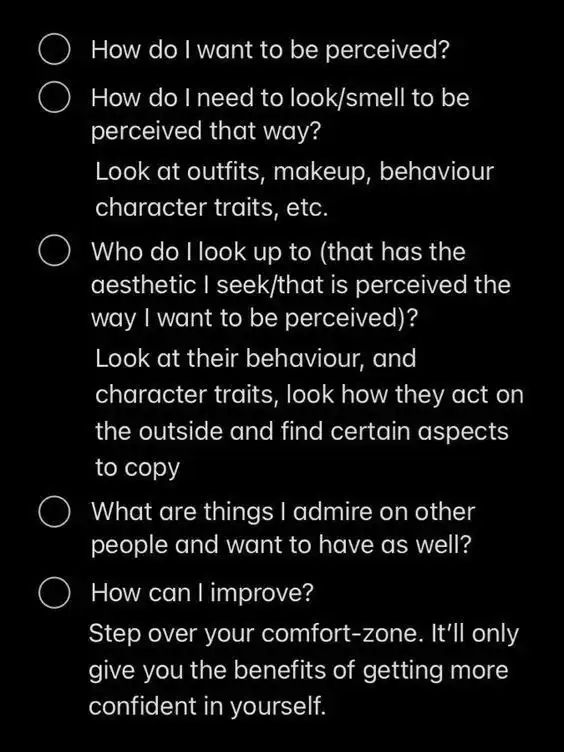Click the 'the outside and find certain aspects' line
The width and height of the screenshot is (564, 752).
click(302, 431)
